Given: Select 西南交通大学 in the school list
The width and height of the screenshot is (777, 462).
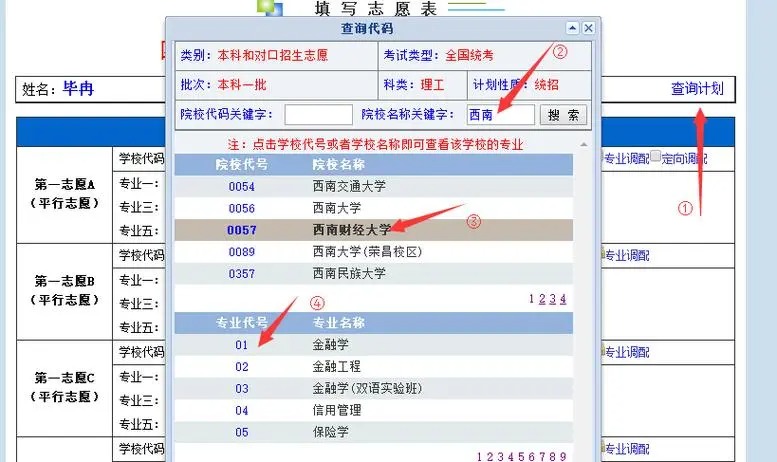Looking at the screenshot, I should [349, 186].
